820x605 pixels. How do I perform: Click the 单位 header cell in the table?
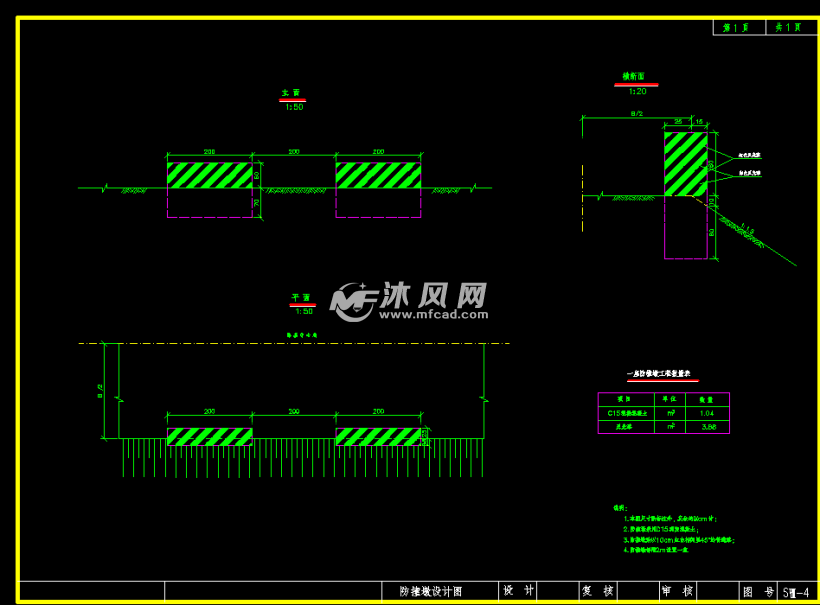[x=669, y=399]
